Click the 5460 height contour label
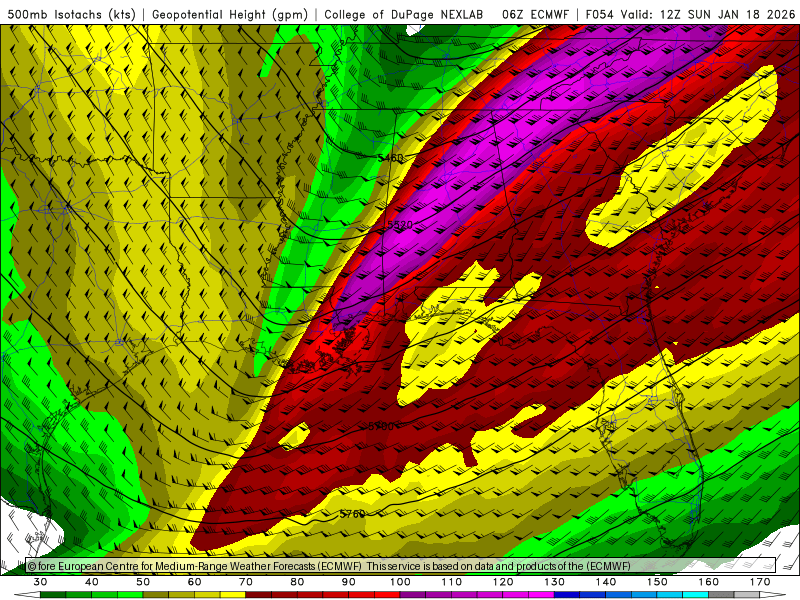The height and width of the screenshot is (600, 800). [390, 158]
